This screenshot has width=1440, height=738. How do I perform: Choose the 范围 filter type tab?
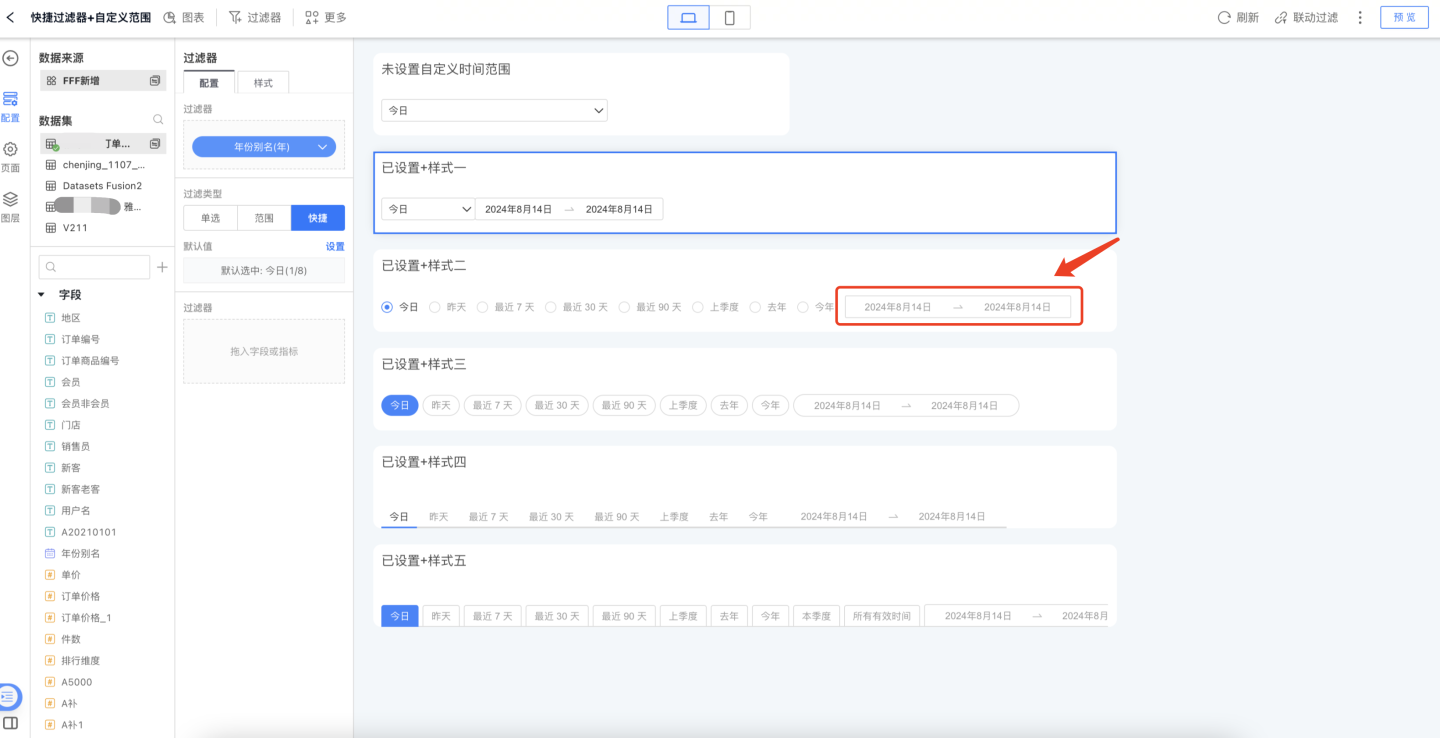coord(264,218)
